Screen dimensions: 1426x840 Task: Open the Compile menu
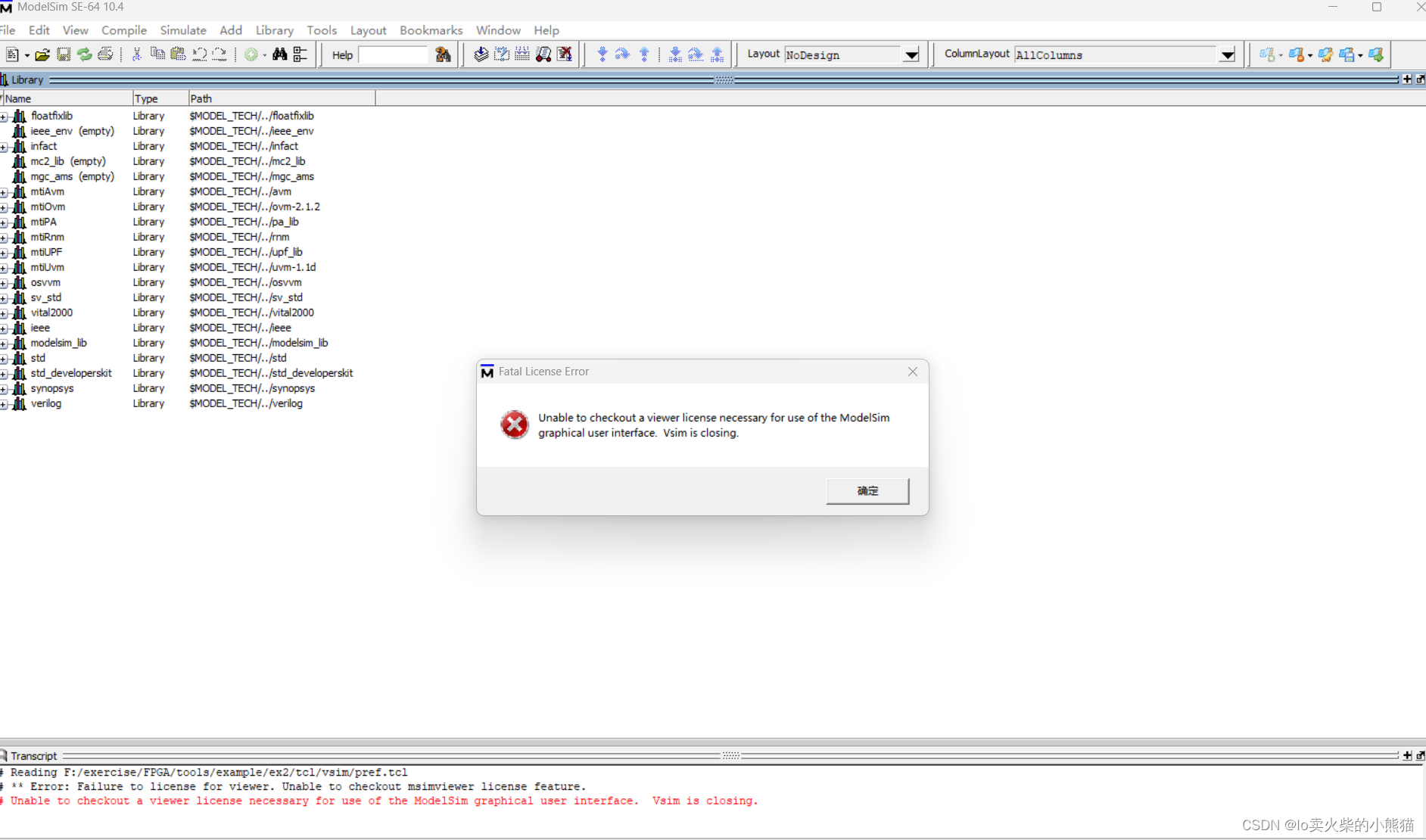click(x=123, y=30)
